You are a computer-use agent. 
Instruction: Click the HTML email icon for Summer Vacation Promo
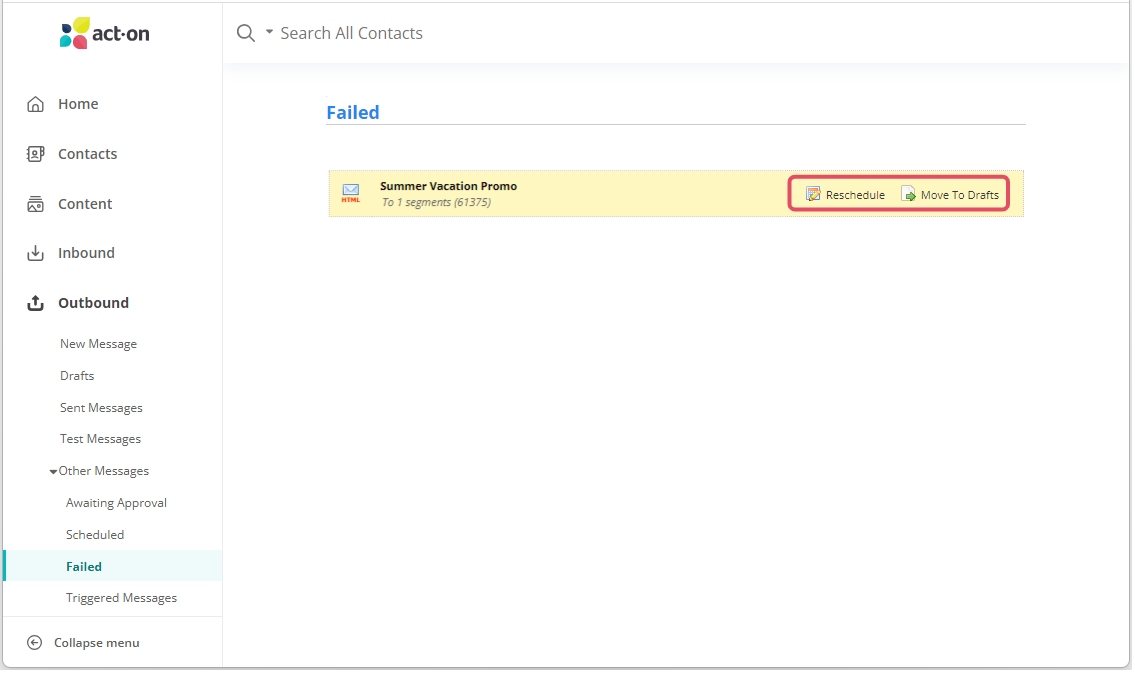pos(351,193)
